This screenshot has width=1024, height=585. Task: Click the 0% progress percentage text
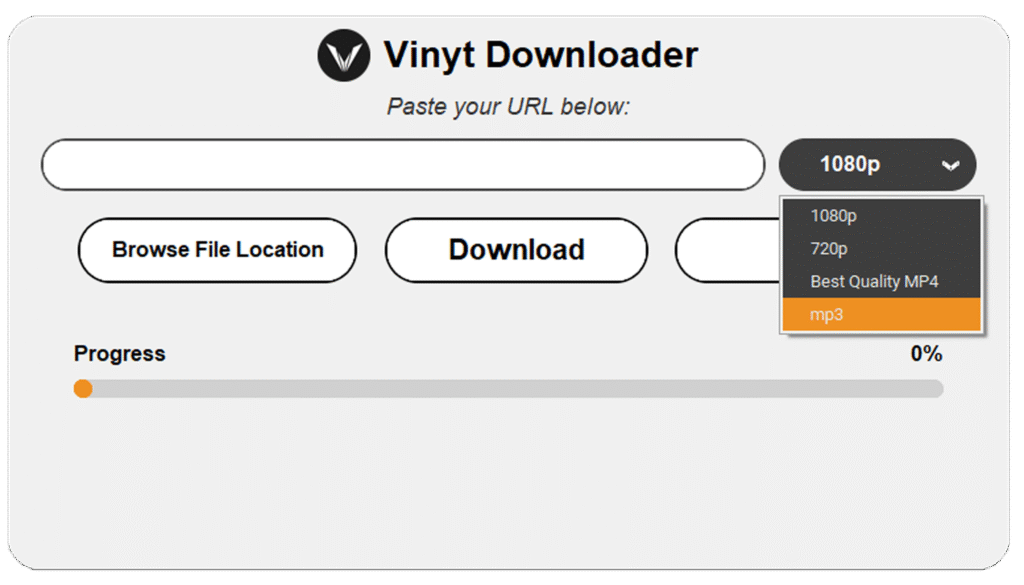click(x=926, y=353)
